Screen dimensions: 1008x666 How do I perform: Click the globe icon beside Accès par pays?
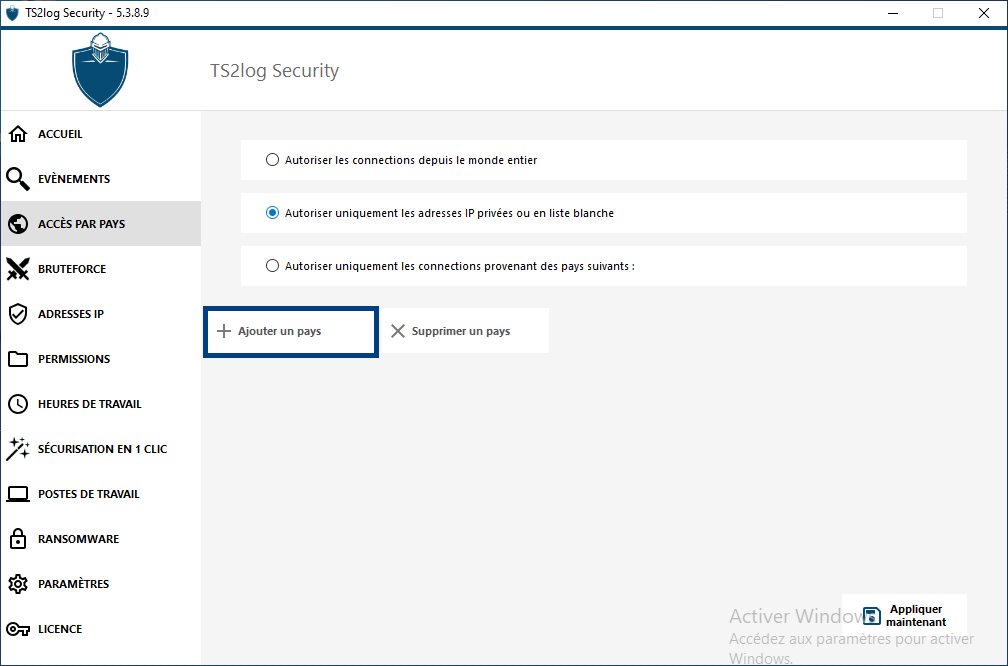[18, 224]
